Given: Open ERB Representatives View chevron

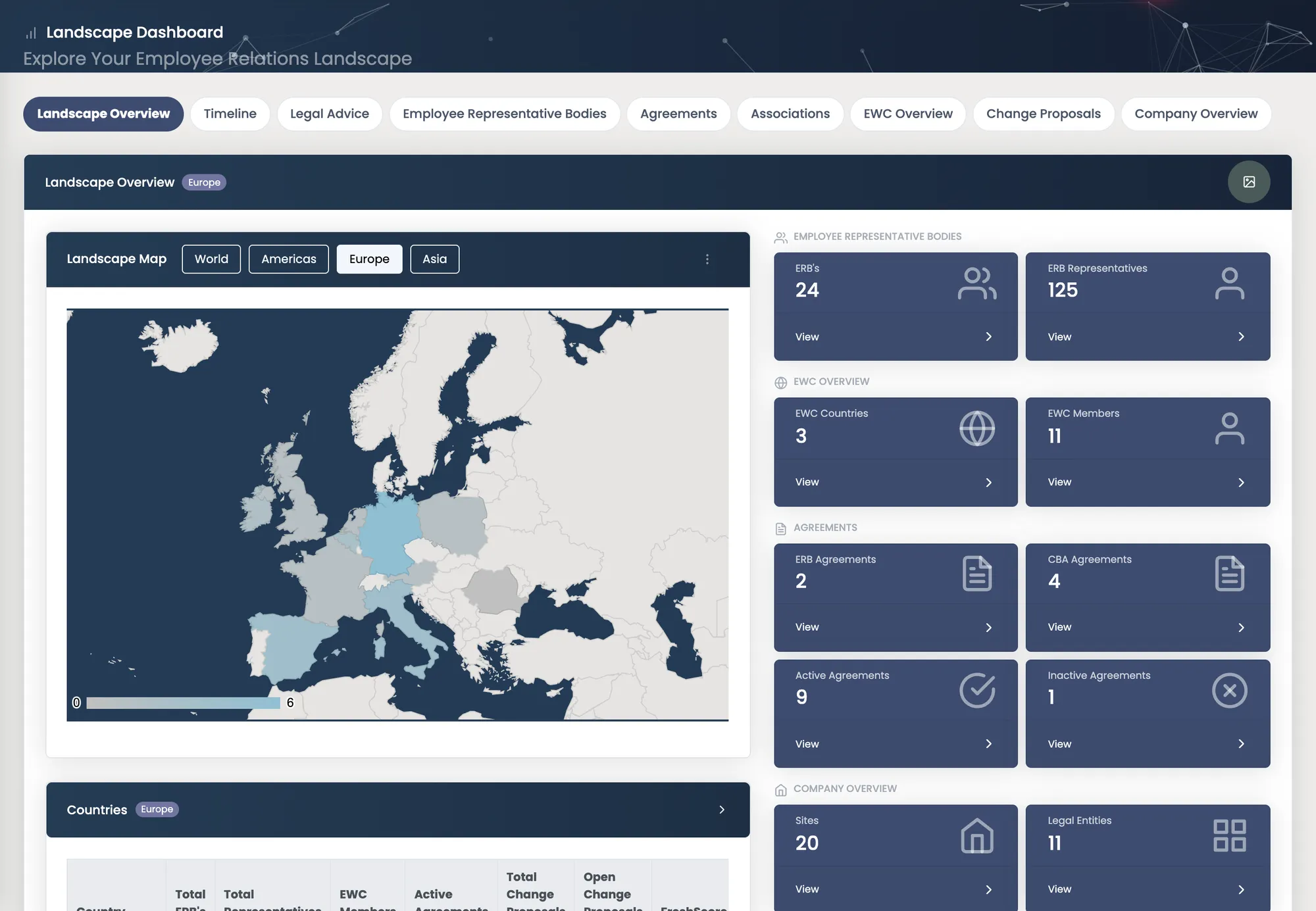Looking at the screenshot, I should (1241, 337).
